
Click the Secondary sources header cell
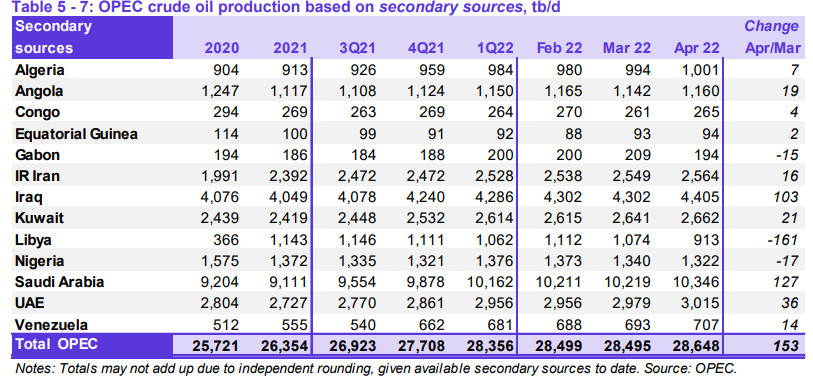click(x=92, y=37)
